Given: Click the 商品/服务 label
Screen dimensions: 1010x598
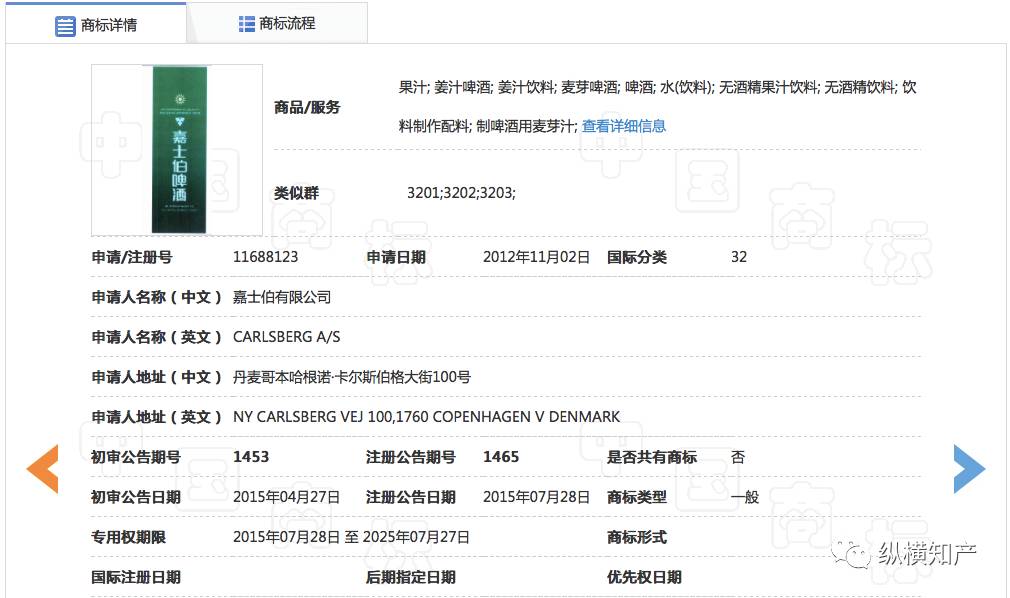Looking at the screenshot, I should coord(307,107).
